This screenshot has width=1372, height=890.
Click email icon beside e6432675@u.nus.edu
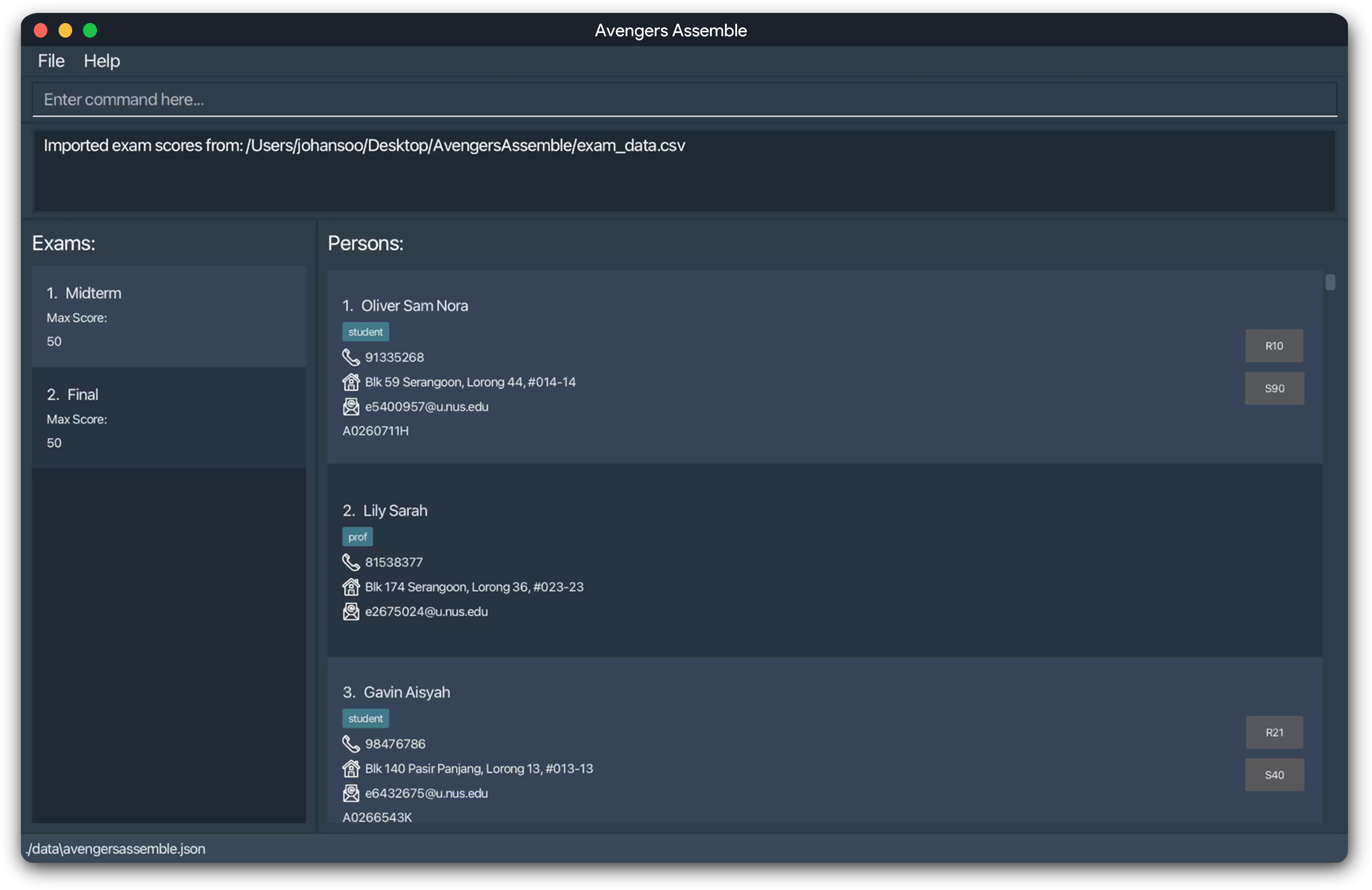pos(350,793)
